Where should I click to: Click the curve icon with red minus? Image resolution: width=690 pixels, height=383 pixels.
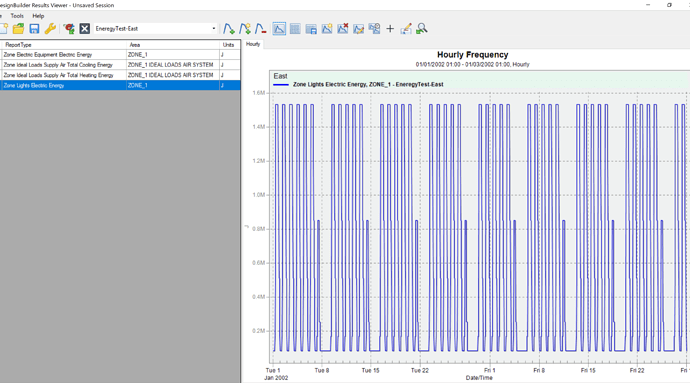tap(261, 29)
